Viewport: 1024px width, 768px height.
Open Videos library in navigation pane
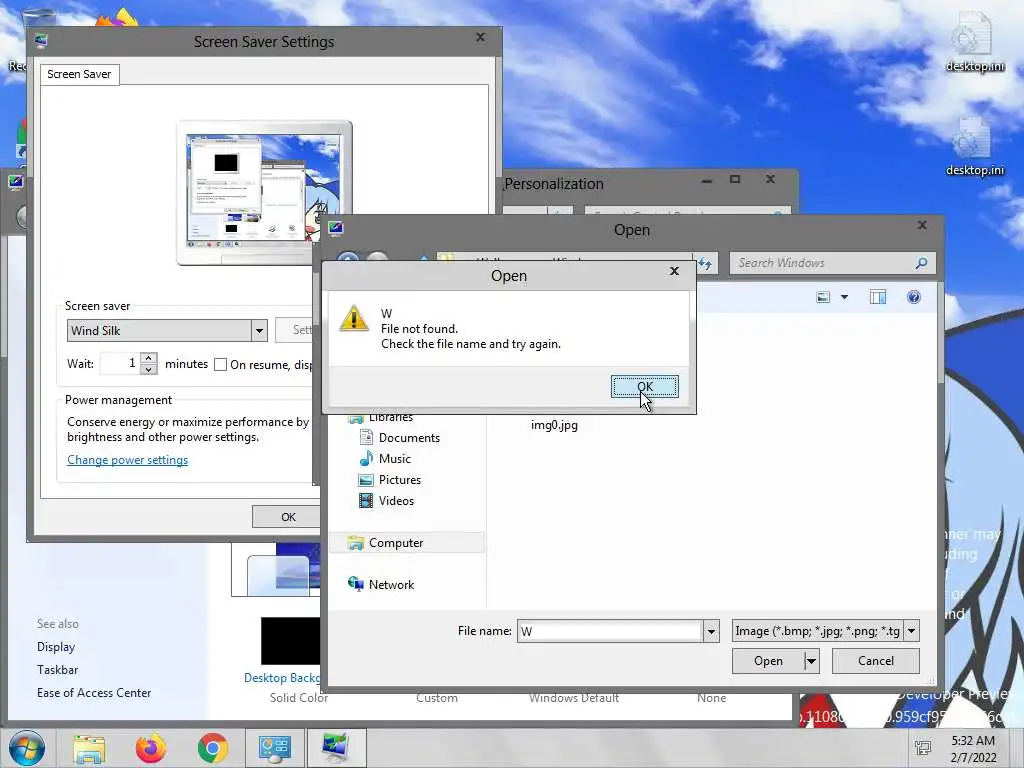click(x=396, y=500)
